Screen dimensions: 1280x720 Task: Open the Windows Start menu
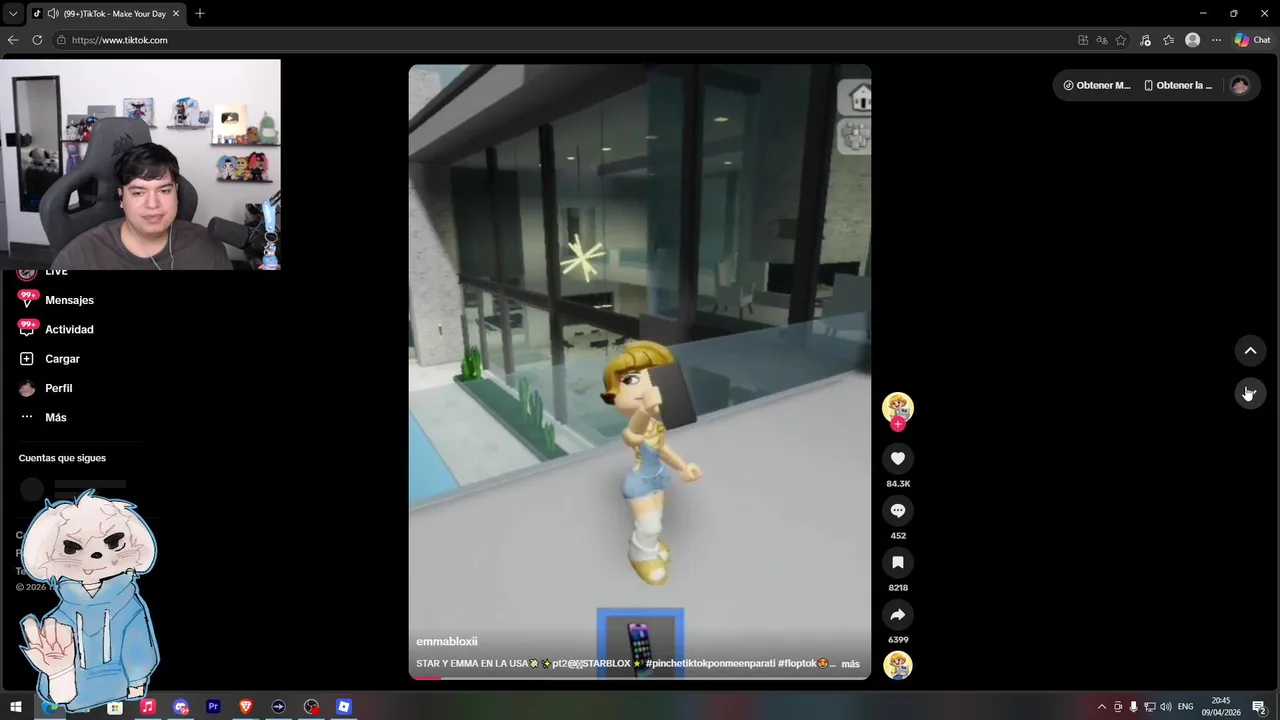click(16, 707)
